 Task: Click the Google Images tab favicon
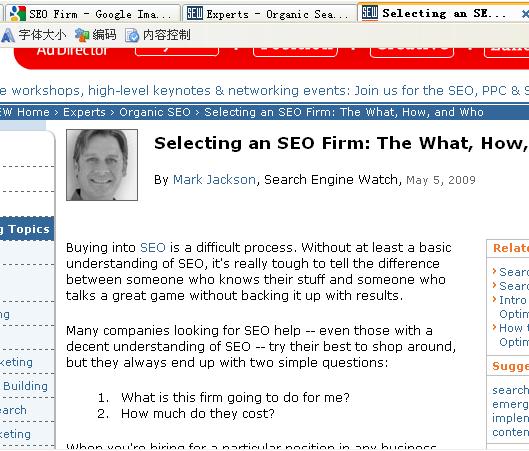click(18, 13)
